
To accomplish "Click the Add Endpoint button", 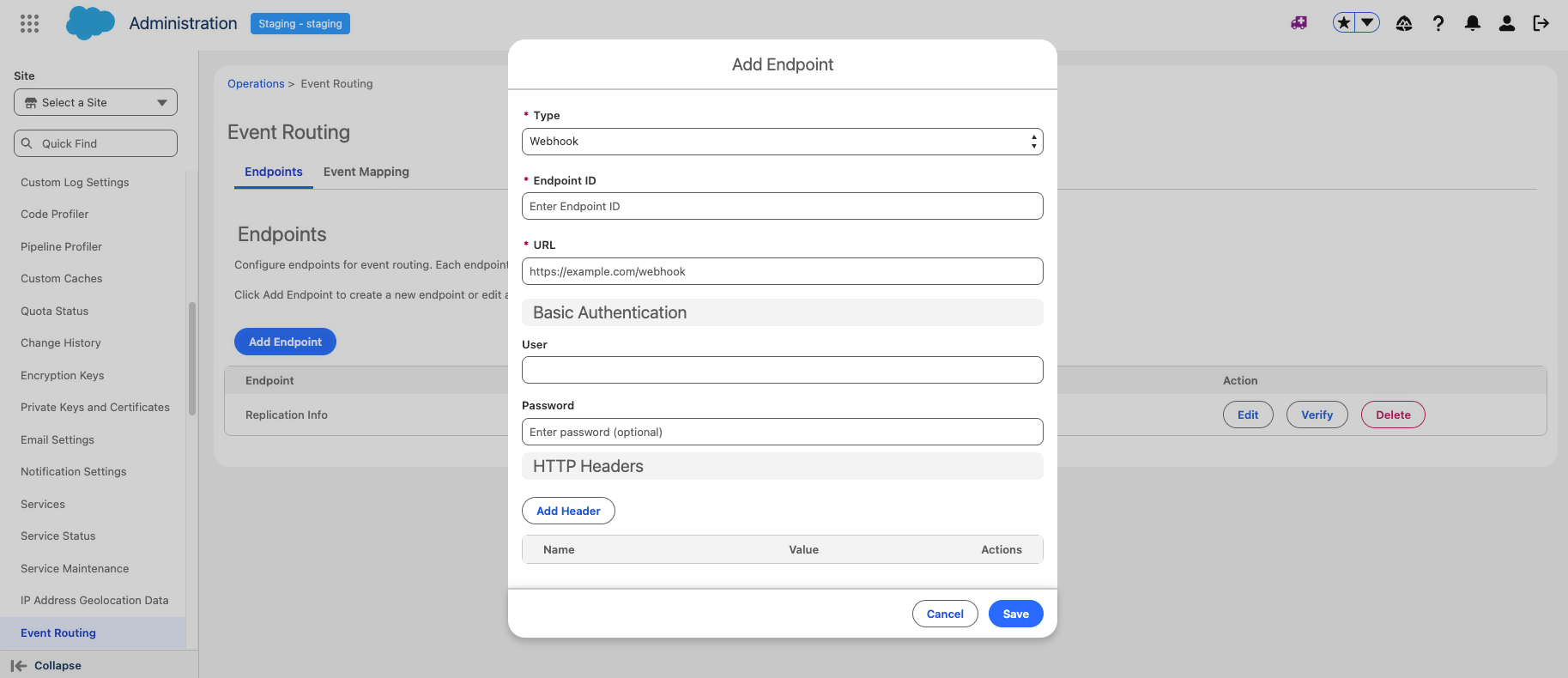I will coord(285,342).
